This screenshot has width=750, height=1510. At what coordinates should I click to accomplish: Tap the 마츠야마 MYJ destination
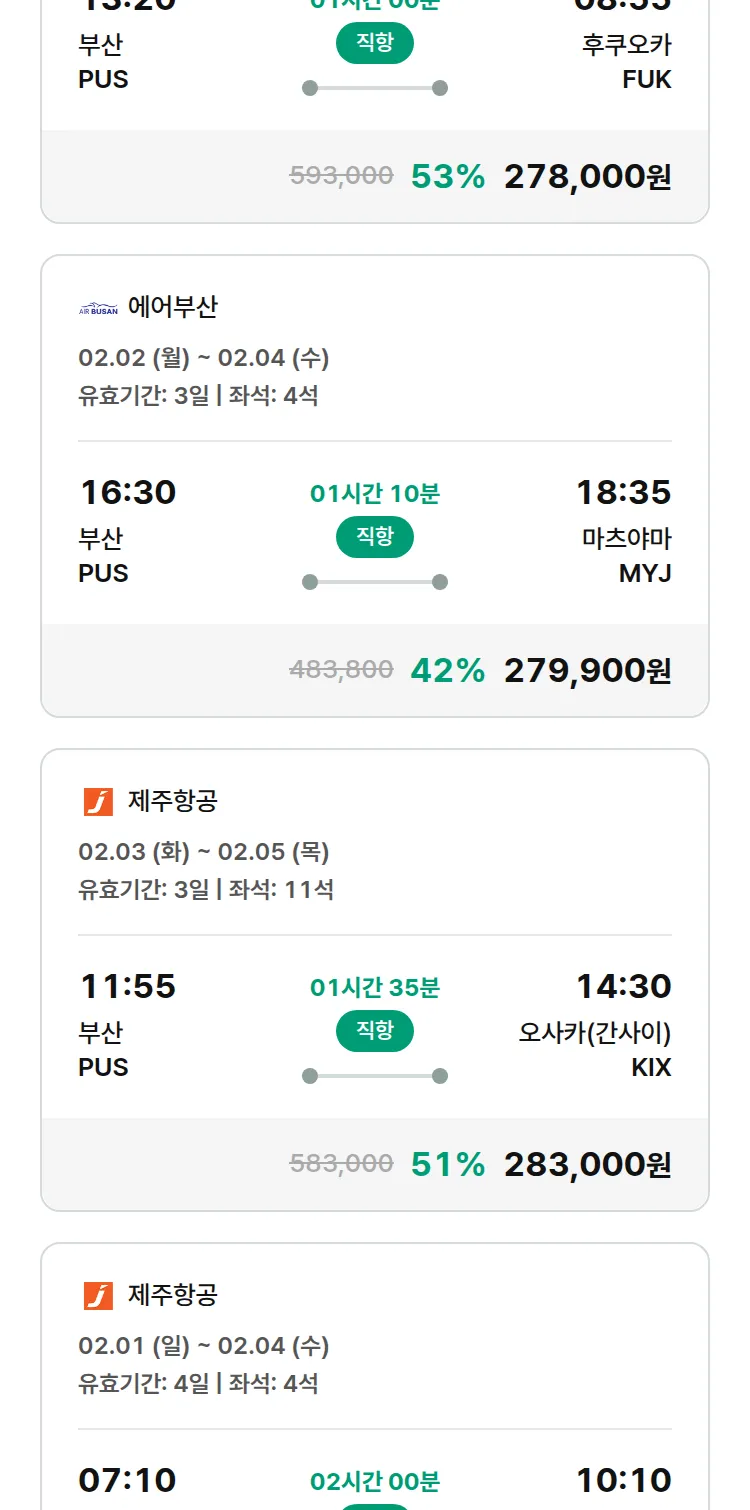626,555
